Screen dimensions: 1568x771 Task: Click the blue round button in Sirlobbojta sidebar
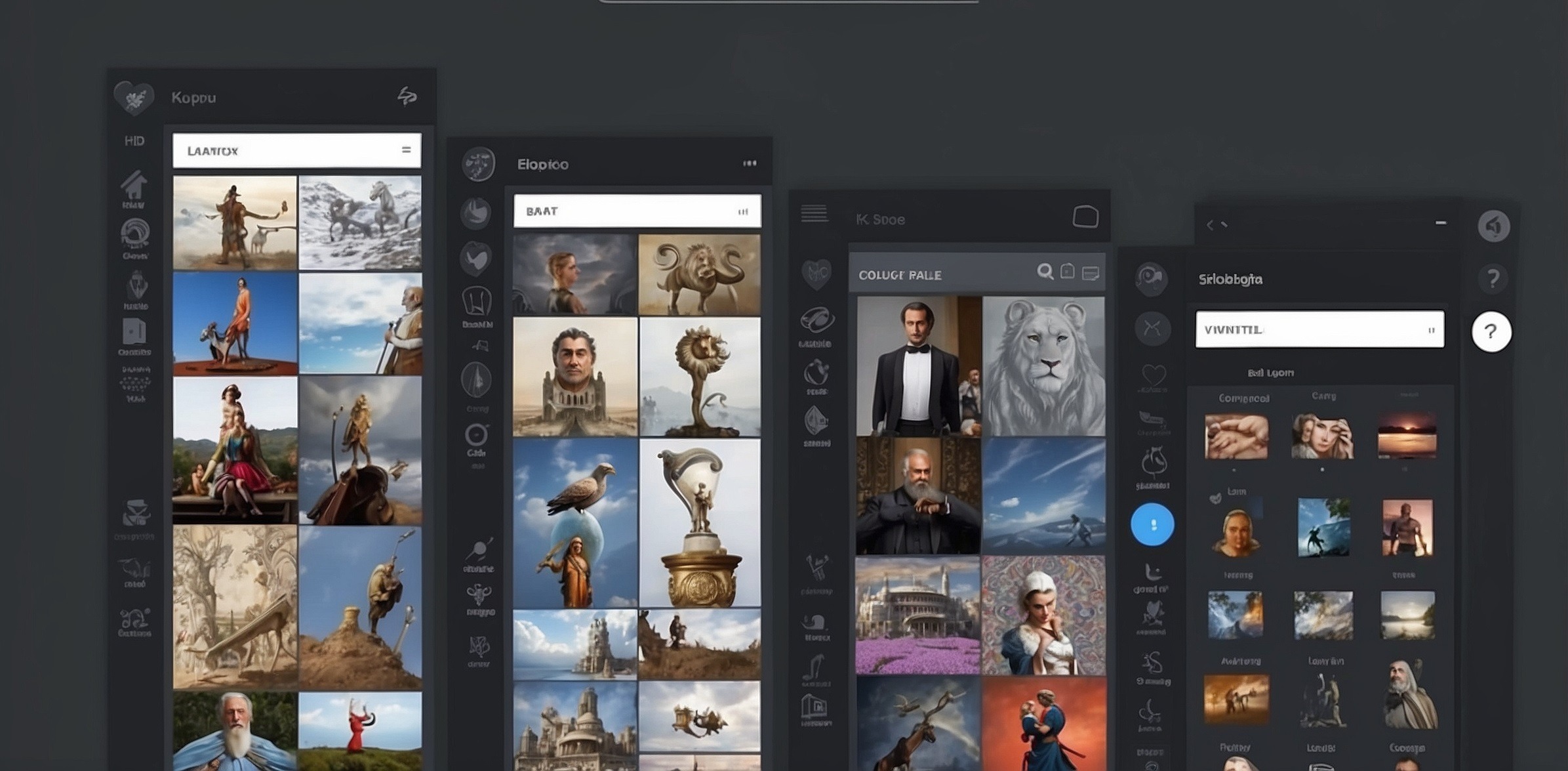coord(1152,524)
